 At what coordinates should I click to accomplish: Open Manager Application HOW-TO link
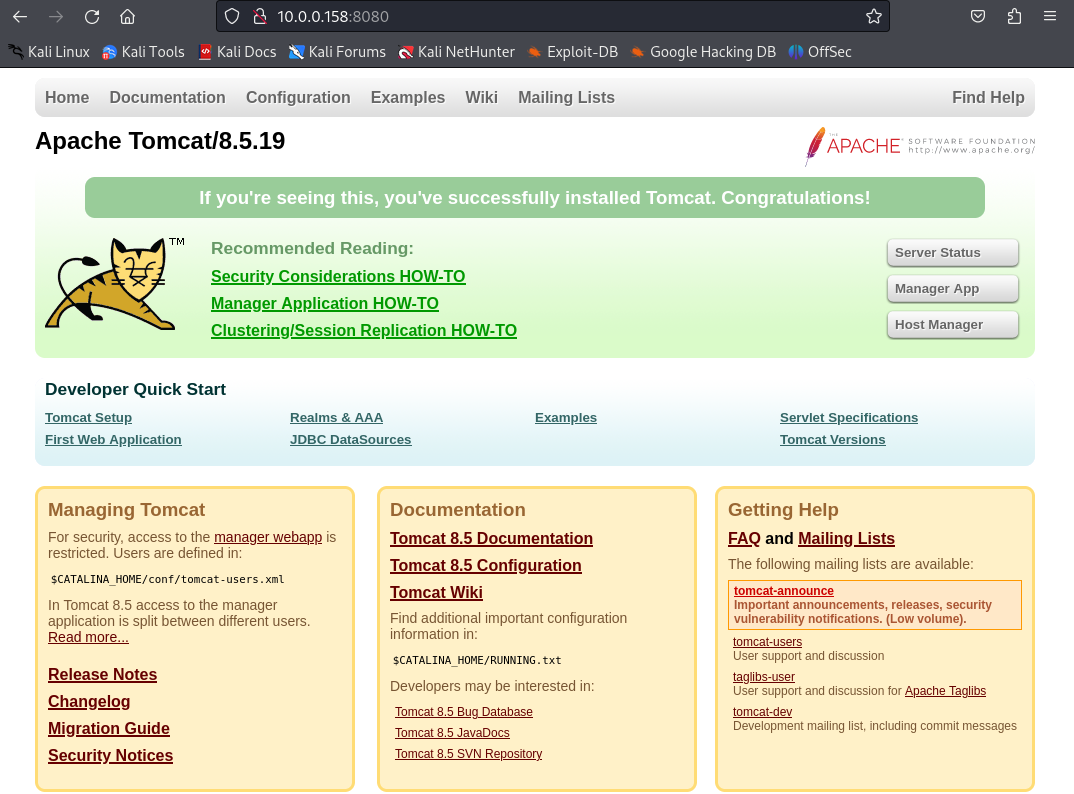pyautogui.click(x=325, y=303)
